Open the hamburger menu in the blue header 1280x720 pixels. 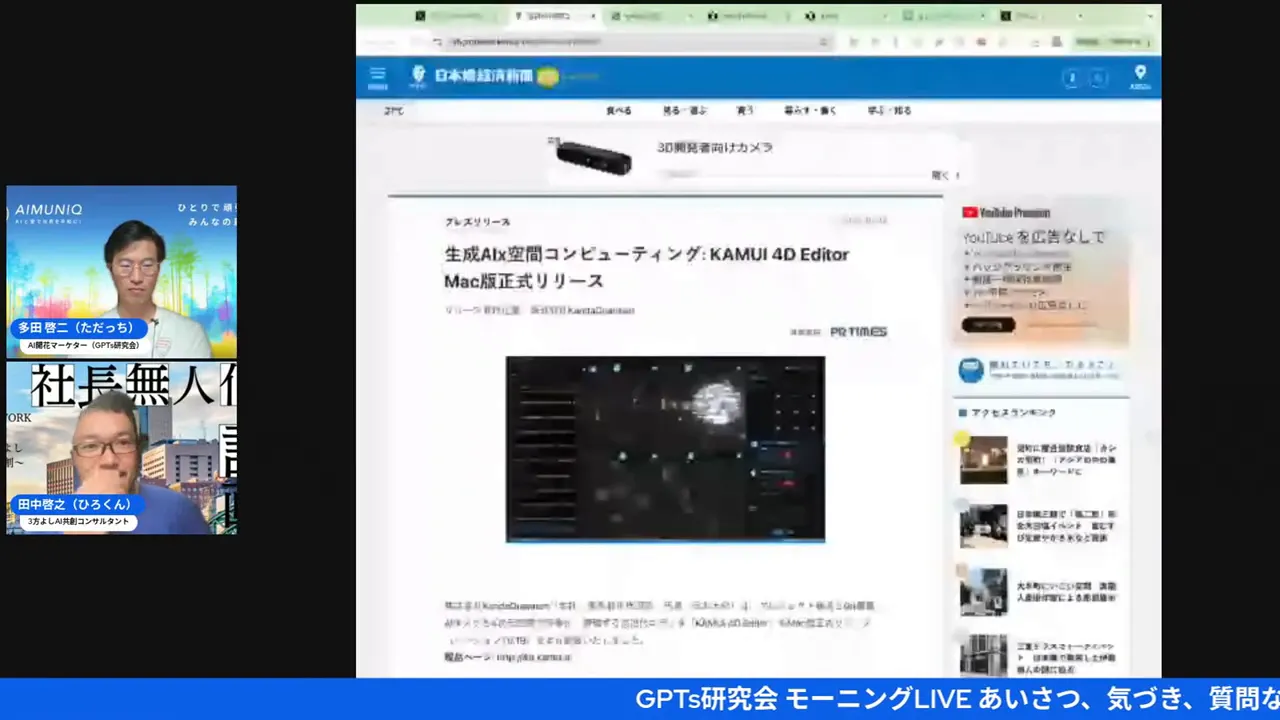377,77
